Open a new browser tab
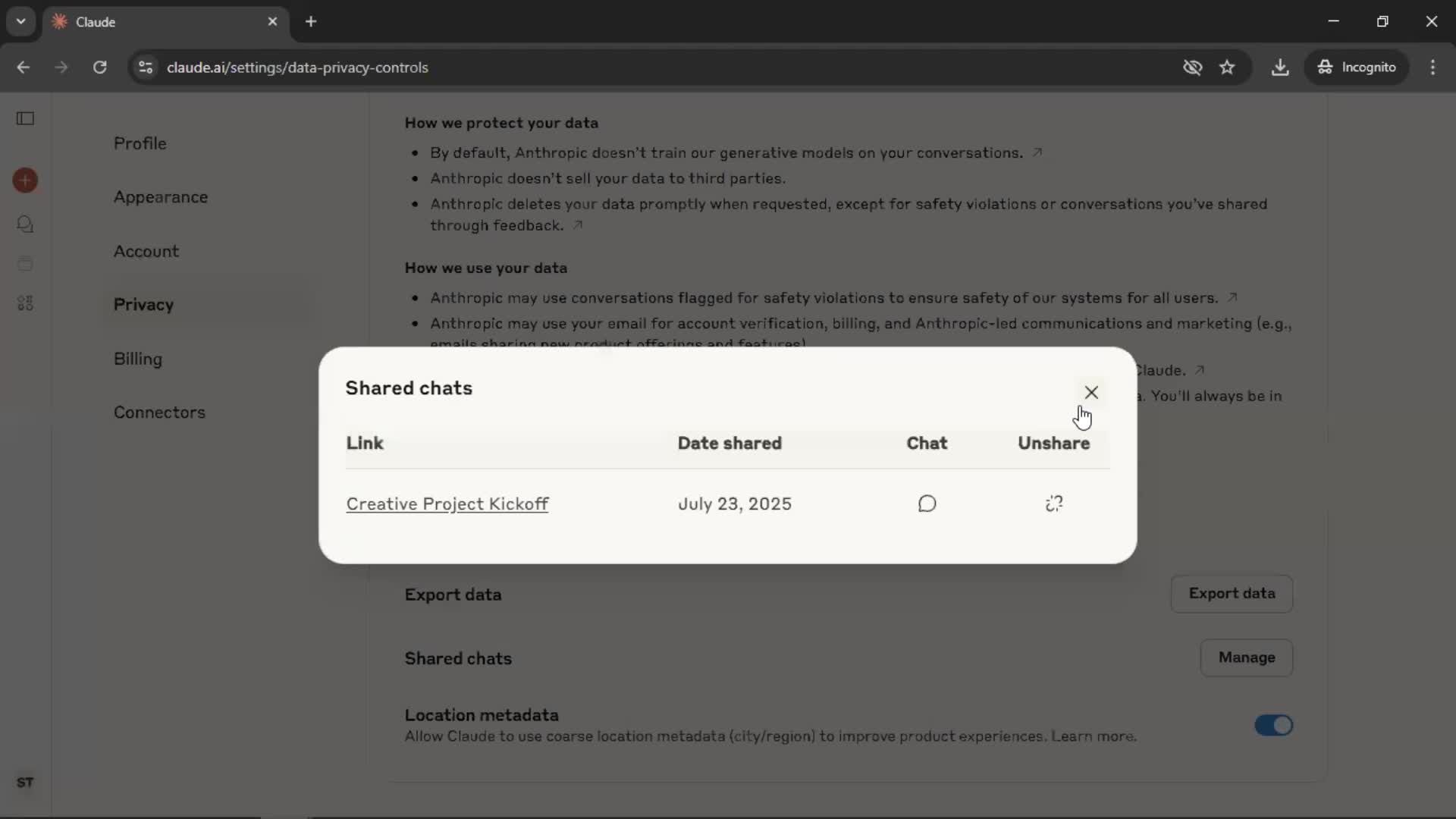The image size is (1456, 819). tap(311, 22)
